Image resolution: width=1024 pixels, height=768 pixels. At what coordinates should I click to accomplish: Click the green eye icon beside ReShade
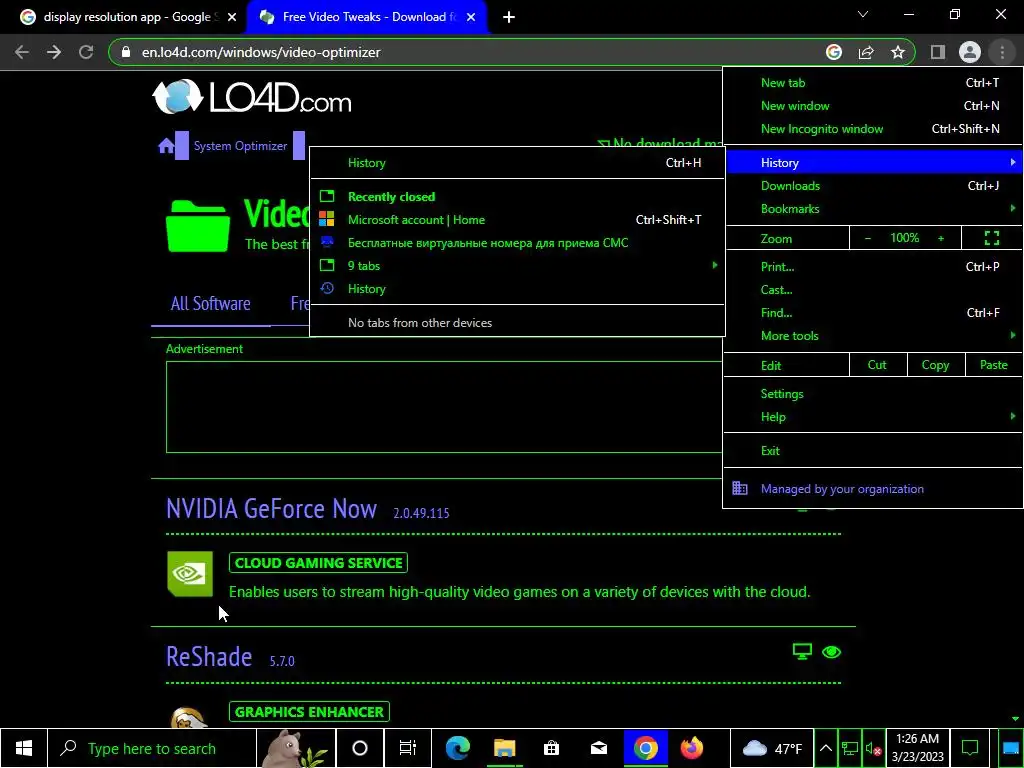click(831, 652)
